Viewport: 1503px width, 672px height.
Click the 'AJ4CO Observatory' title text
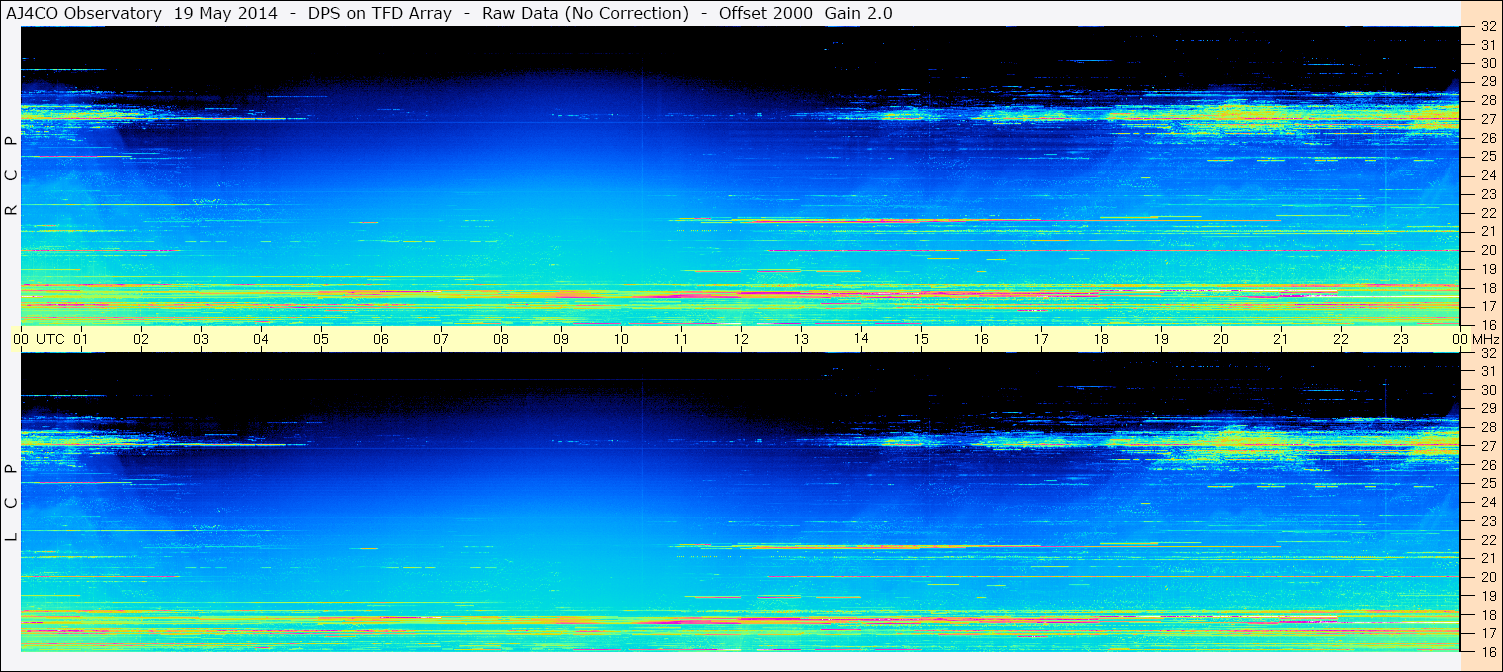pos(86,13)
